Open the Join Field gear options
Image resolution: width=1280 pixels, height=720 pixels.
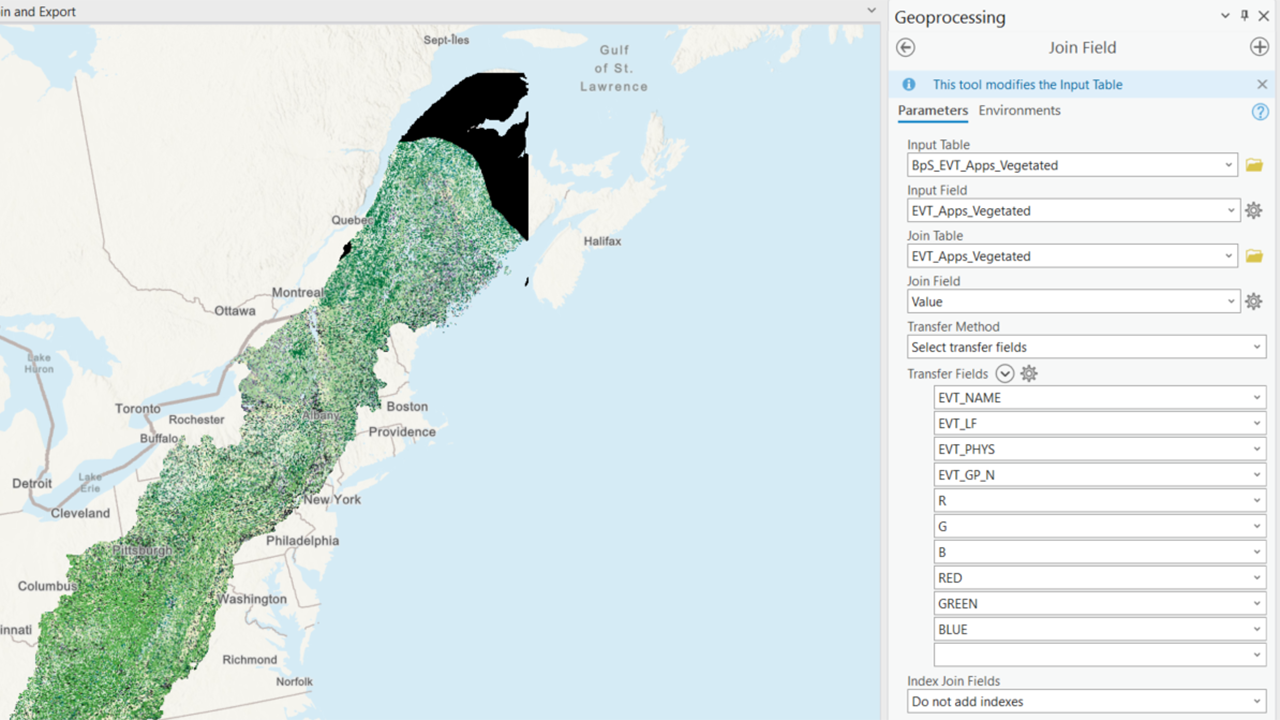click(x=1255, y=301)
